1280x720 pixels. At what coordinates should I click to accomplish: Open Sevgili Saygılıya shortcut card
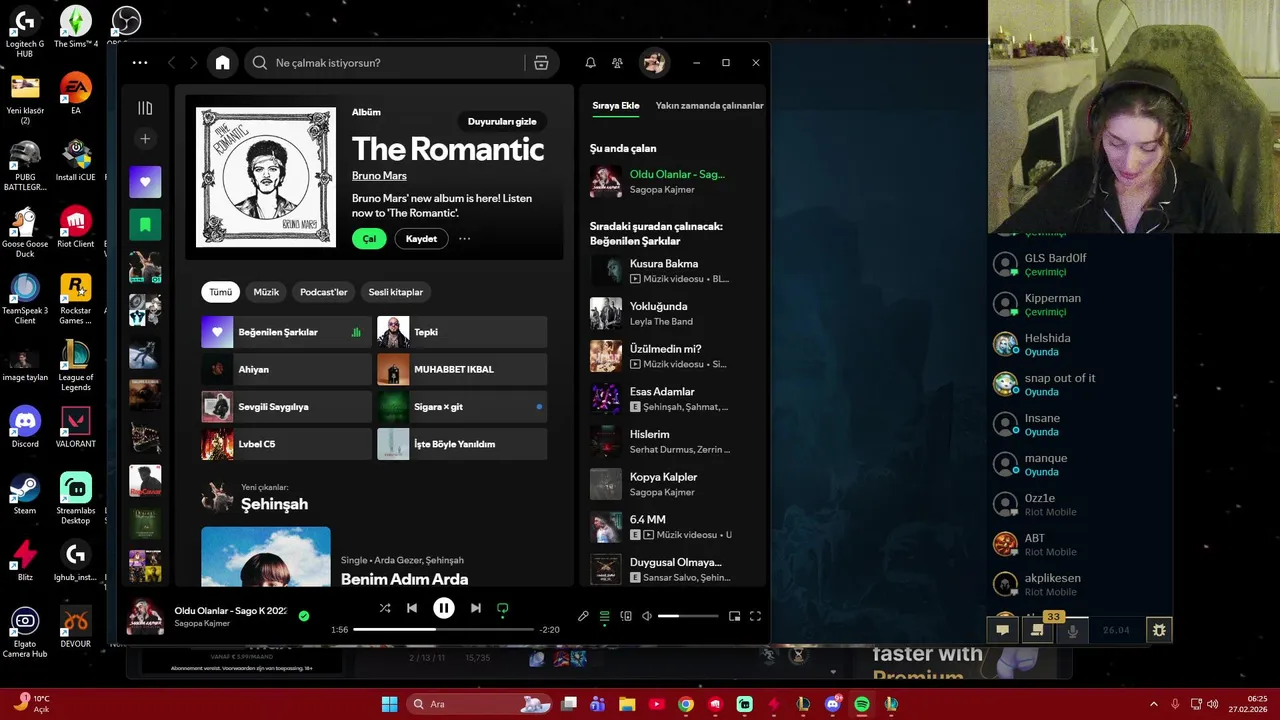point(286,407)
